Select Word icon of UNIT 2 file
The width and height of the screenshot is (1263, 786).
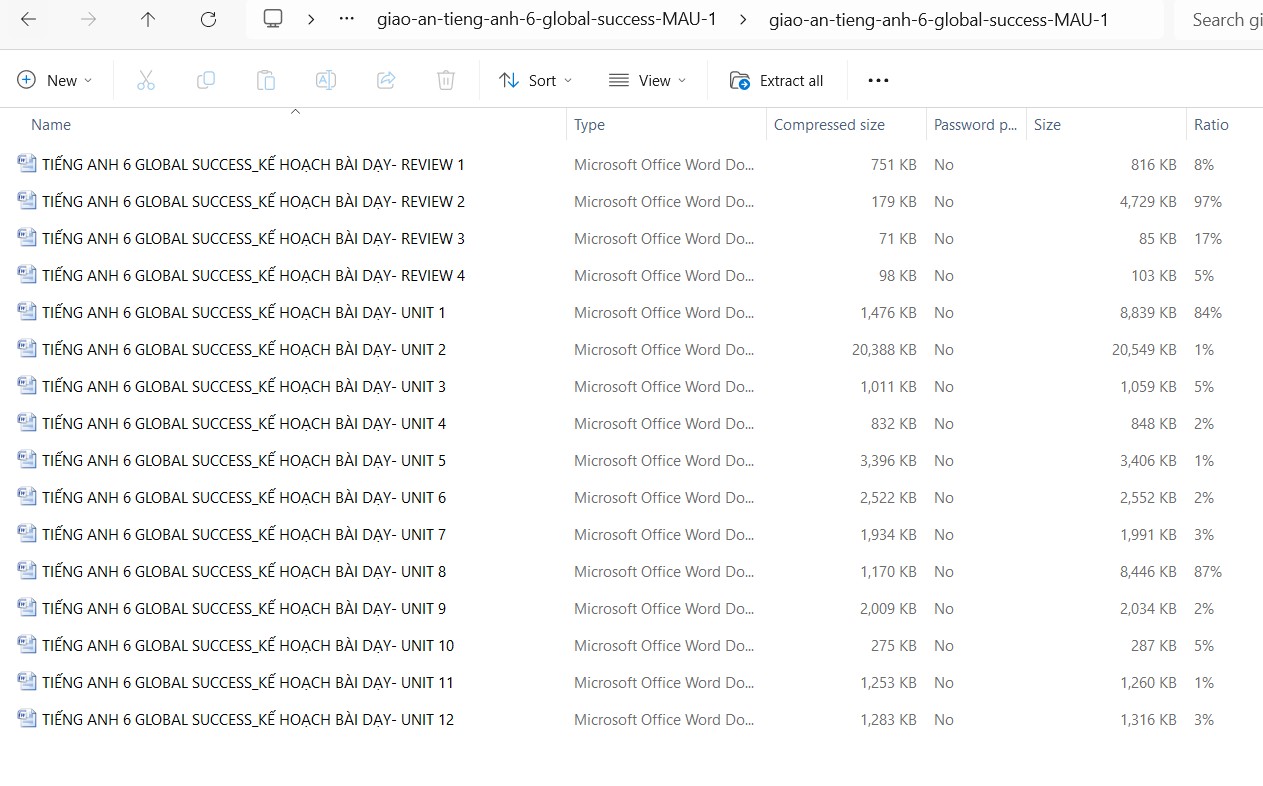pos(27,349)
